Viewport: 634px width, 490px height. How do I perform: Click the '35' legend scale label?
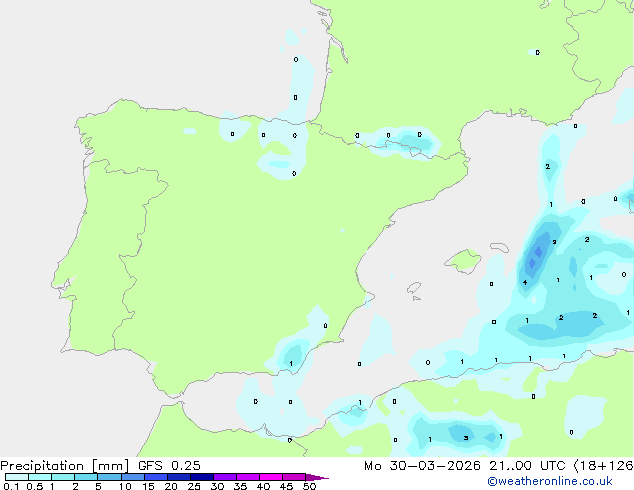[x=240, y=486]
